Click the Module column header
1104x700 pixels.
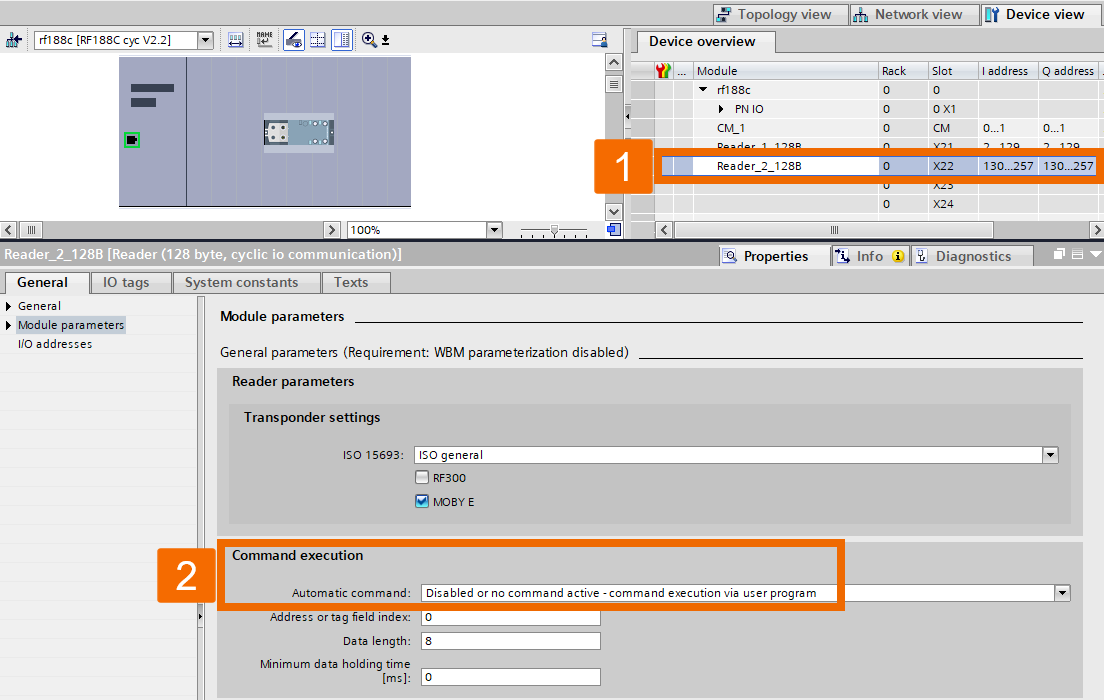(786, 70)
